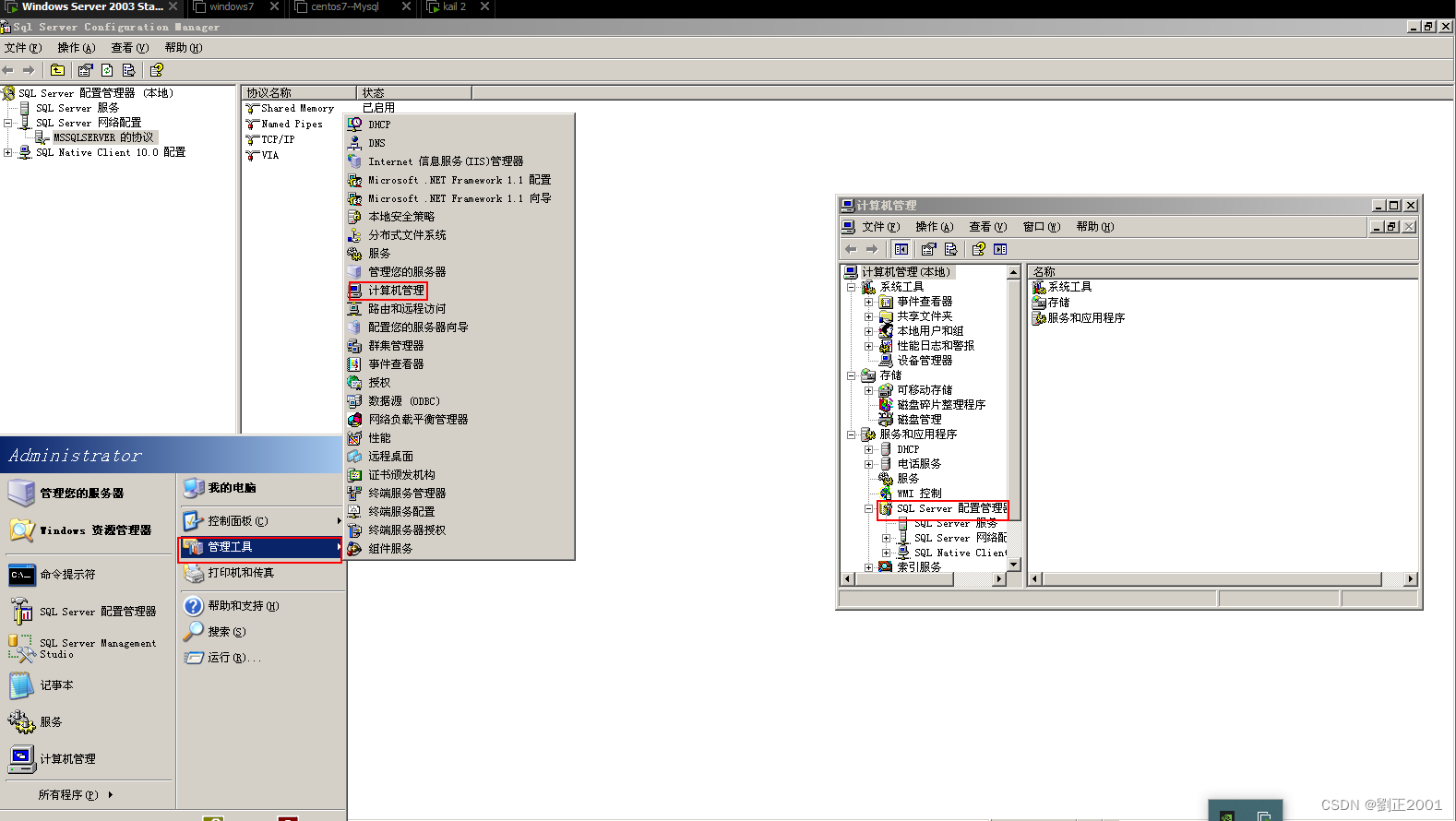Click 磁盘管理 icon in 计算机管理 tree

(886, 420)
